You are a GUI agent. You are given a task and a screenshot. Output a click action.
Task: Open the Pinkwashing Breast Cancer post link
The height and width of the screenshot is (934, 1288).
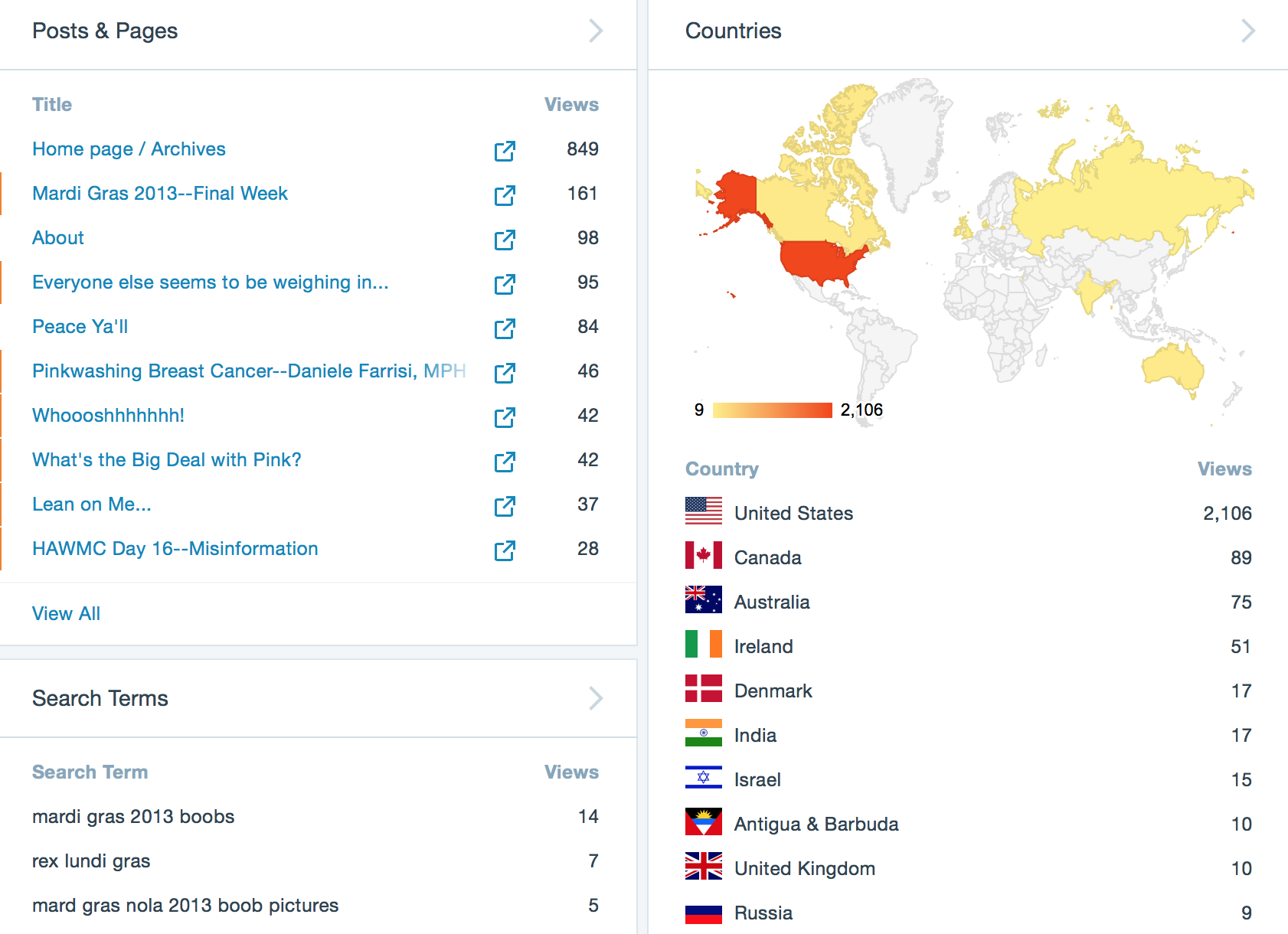pos(248,371)
